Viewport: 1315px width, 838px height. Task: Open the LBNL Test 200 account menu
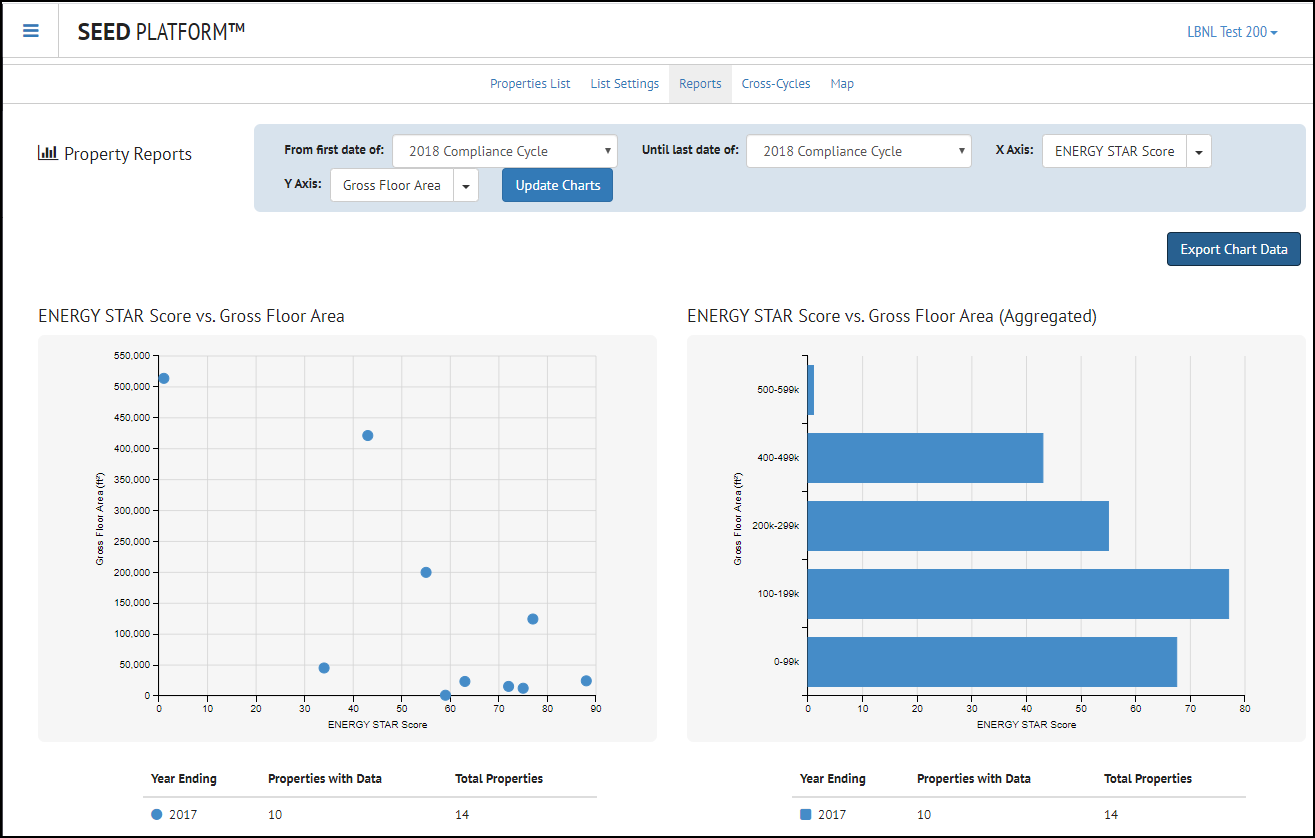click(1232, 31)
